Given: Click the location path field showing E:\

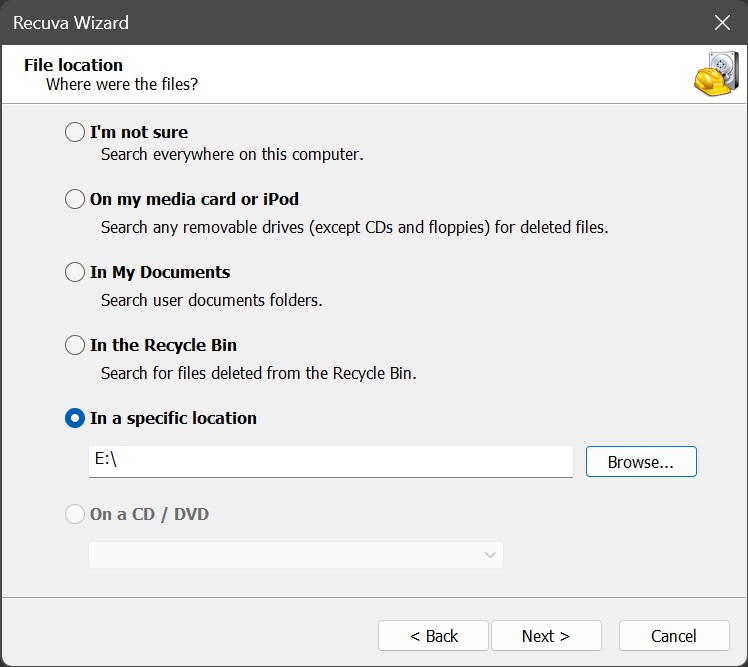Looking at the screenshot, I should [330, 461].
